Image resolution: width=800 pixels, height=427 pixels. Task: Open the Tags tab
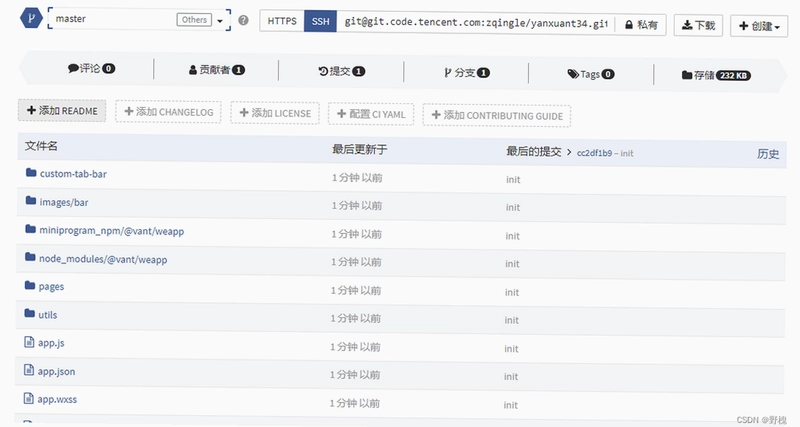click(591, 74)
